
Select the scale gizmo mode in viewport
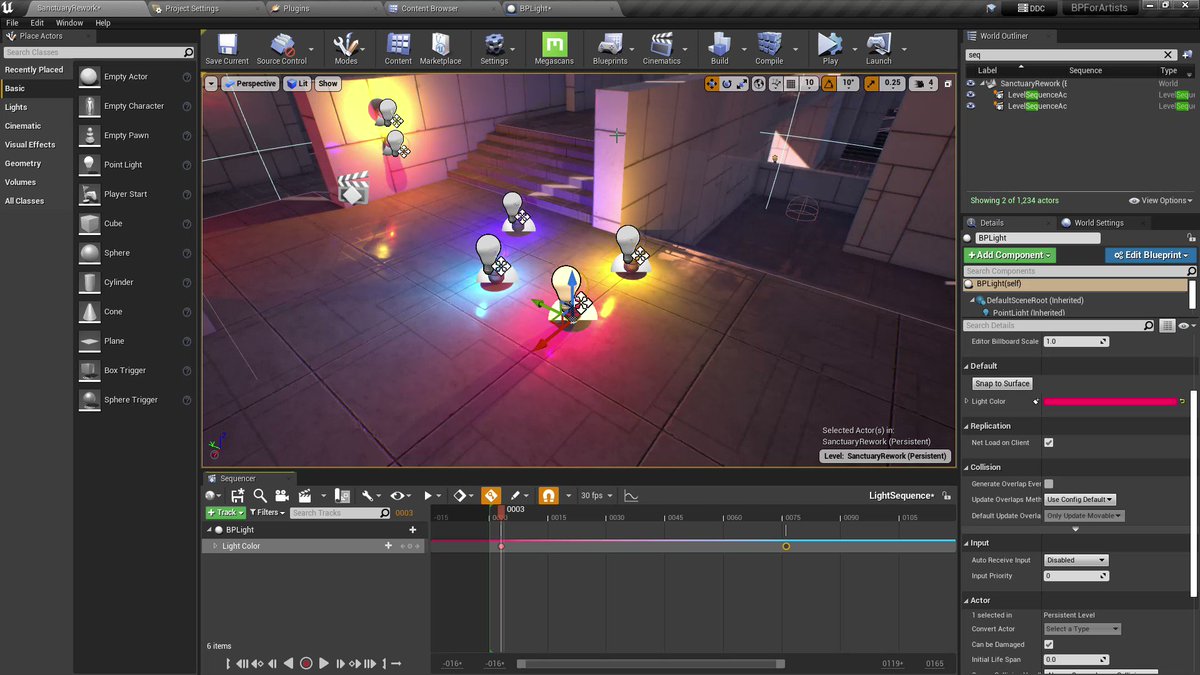741,84
